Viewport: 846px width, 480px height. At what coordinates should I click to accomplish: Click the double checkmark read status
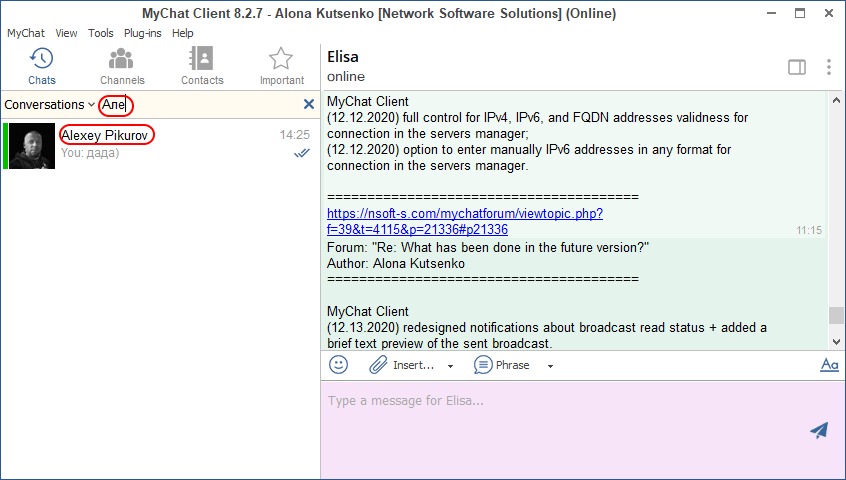302,153
